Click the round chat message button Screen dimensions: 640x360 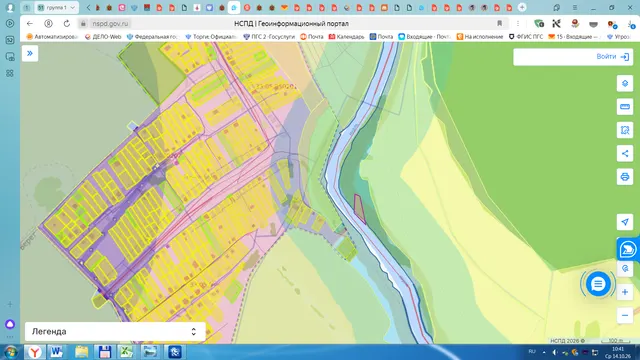point(598,284)
